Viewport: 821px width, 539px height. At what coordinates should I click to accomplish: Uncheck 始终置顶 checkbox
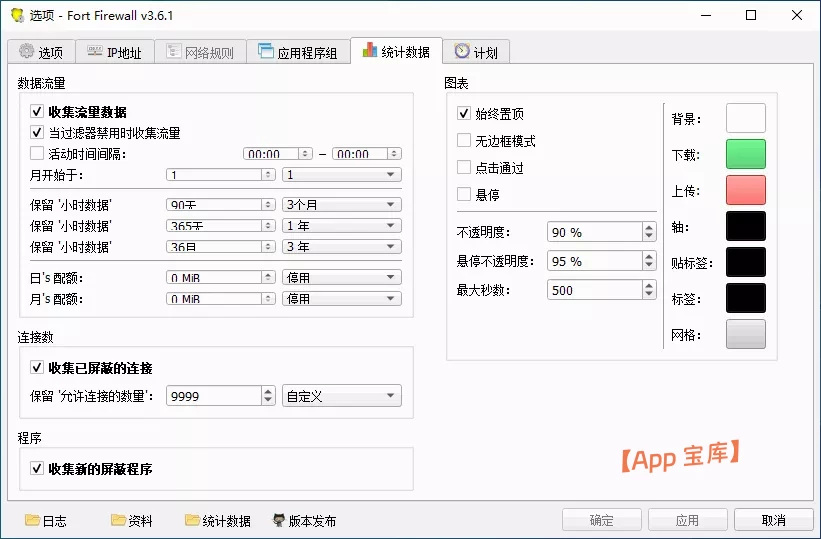(464, 113)
